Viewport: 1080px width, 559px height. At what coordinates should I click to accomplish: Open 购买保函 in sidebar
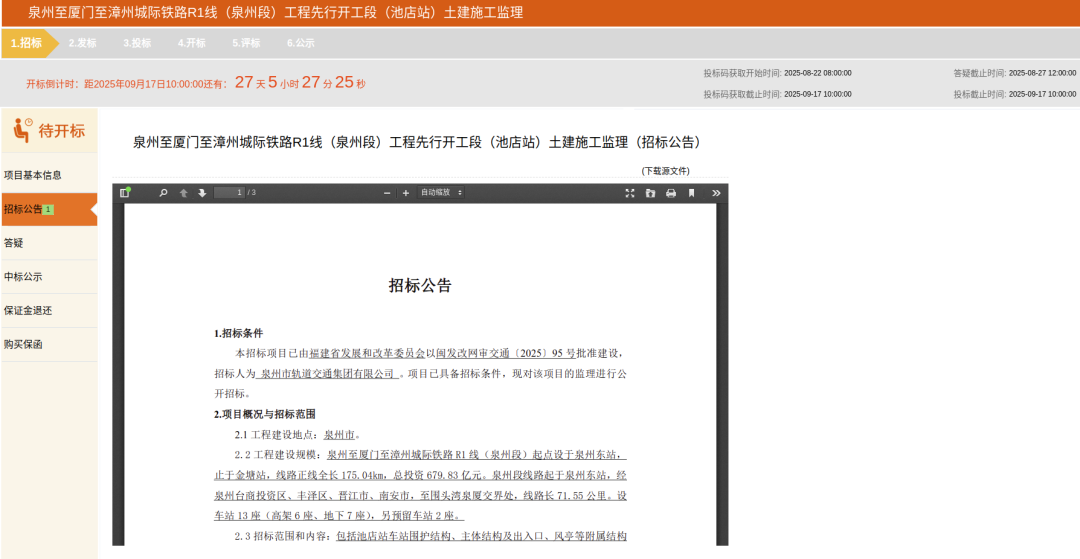point(49,344)
